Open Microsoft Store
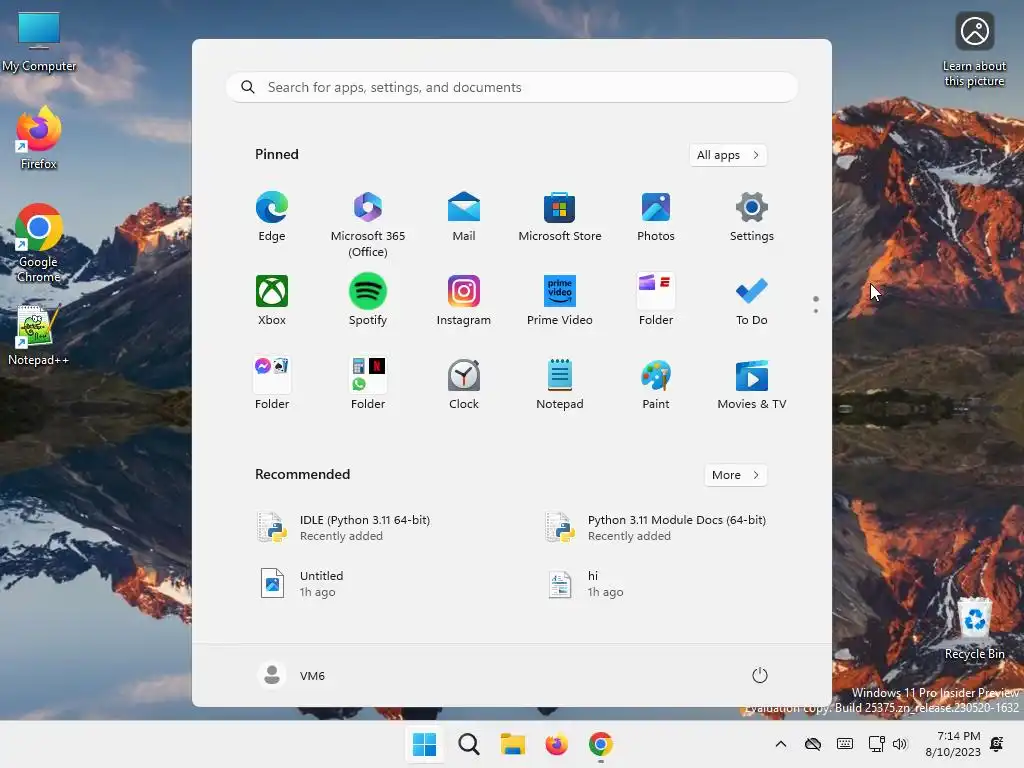This screenshot has height=768, width=1024. tap(560, 217)
